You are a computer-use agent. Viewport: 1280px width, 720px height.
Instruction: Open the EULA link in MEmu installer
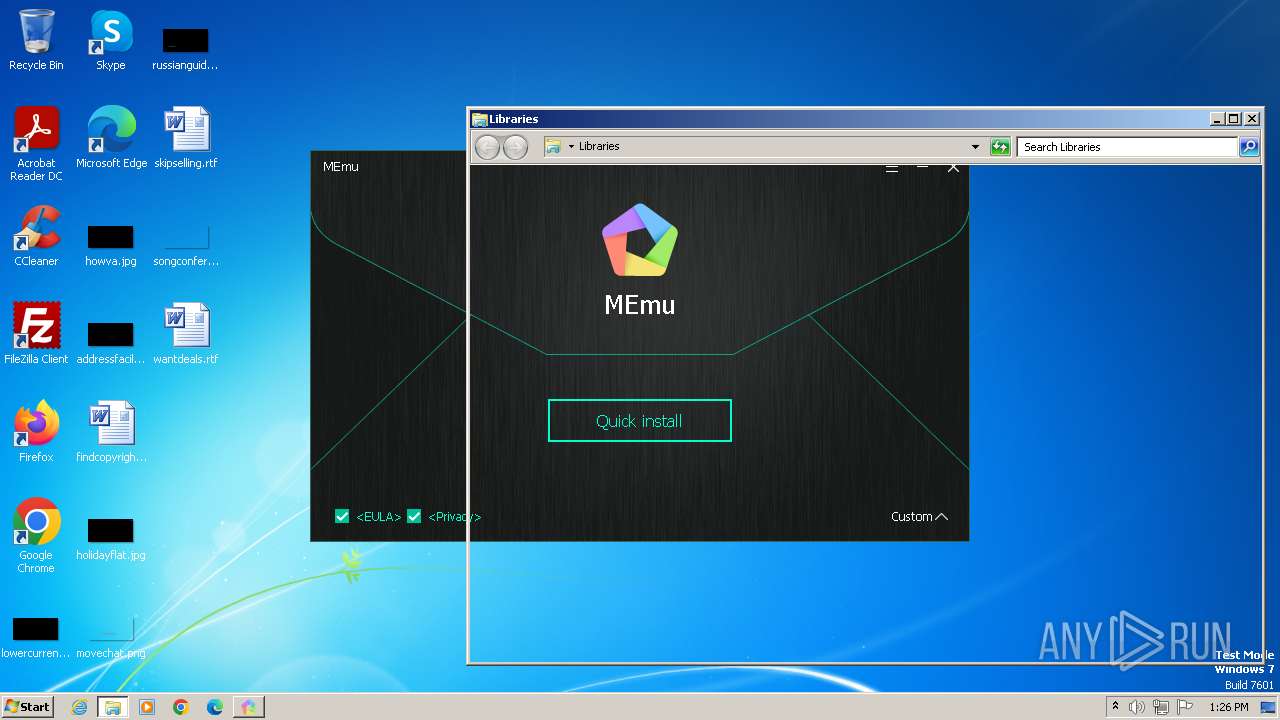click(378, 517)
